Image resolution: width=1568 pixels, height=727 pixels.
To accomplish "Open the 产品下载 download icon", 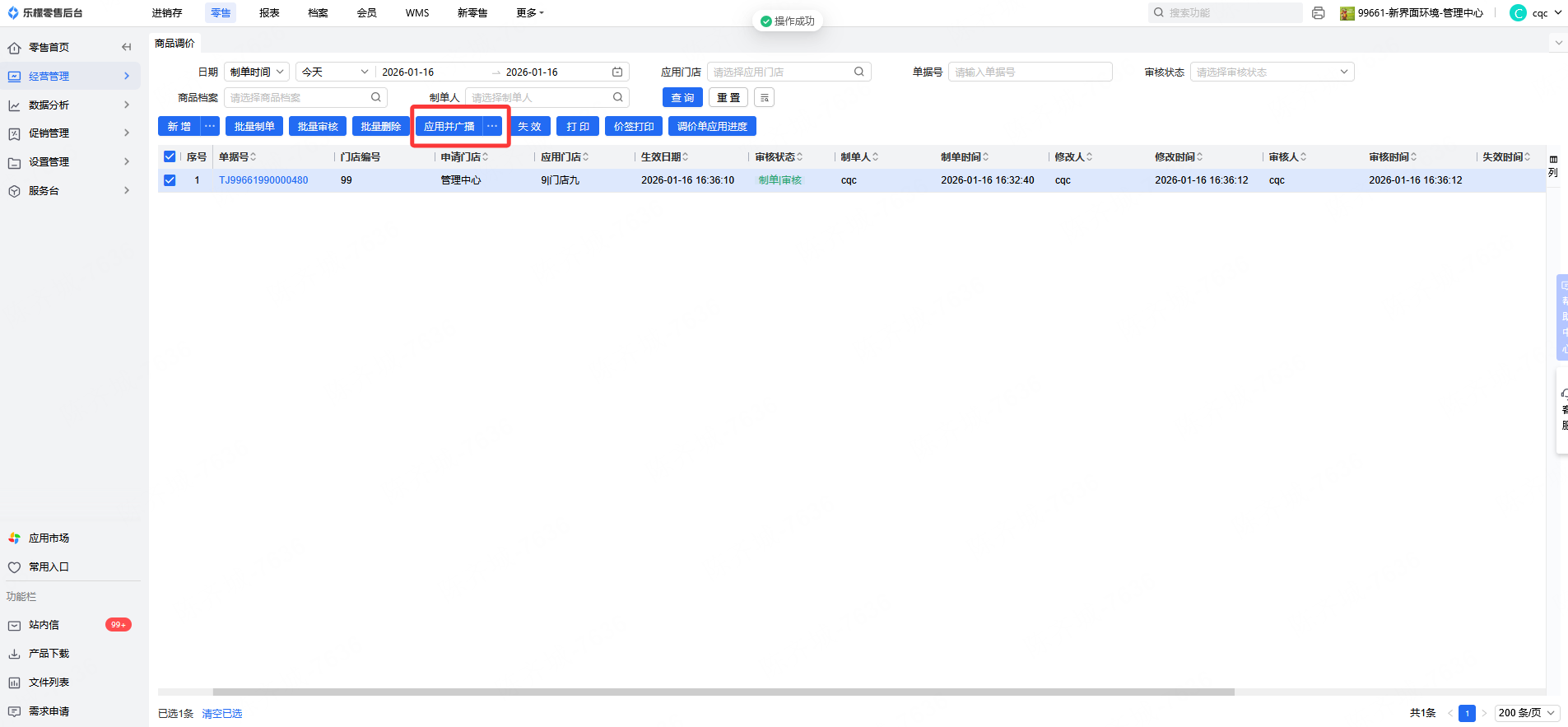I will 14,654.
